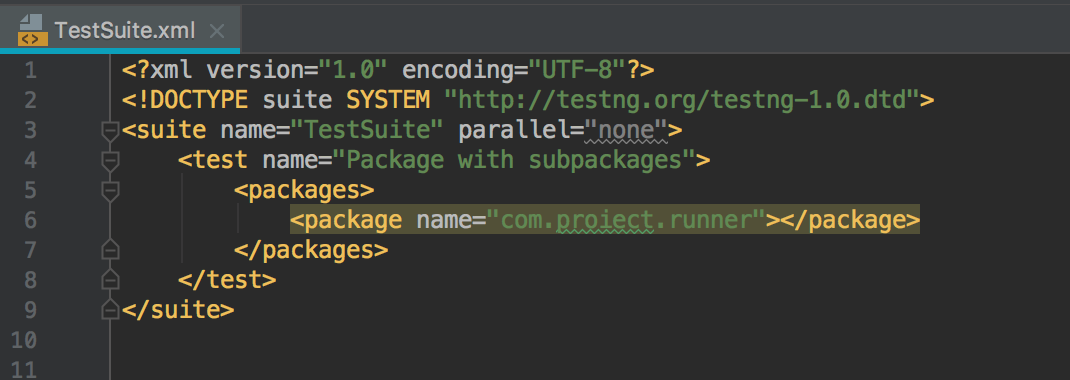Close the TestSuite.xml tab
The image size is (1070, 380).
pyautogui.click(x=216, y=31)
